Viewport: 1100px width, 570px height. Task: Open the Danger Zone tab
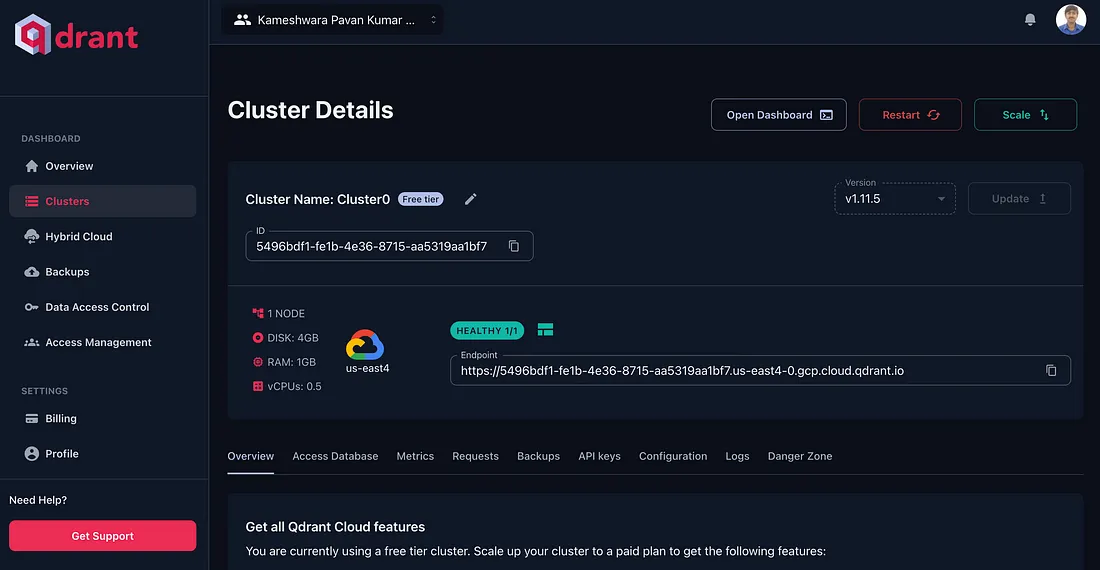pos(800,456)
